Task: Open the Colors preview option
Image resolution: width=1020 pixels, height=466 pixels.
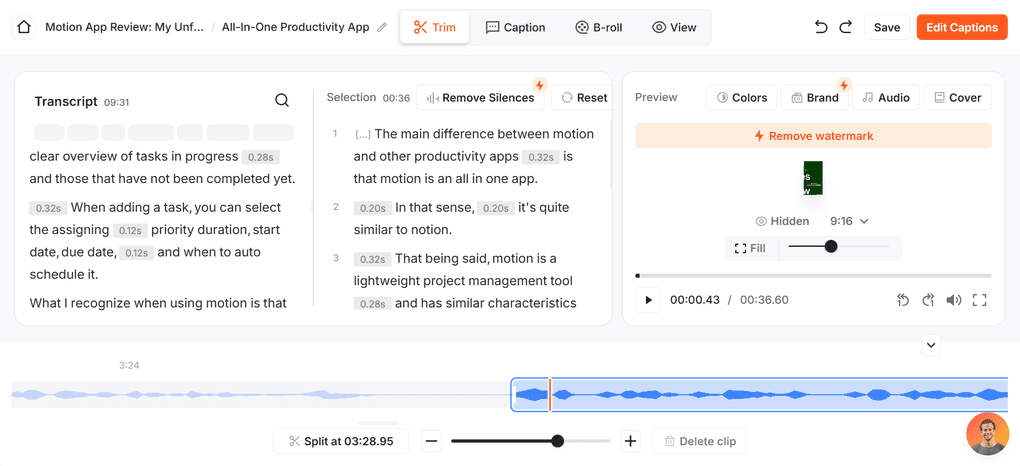Action: point(742,98)
